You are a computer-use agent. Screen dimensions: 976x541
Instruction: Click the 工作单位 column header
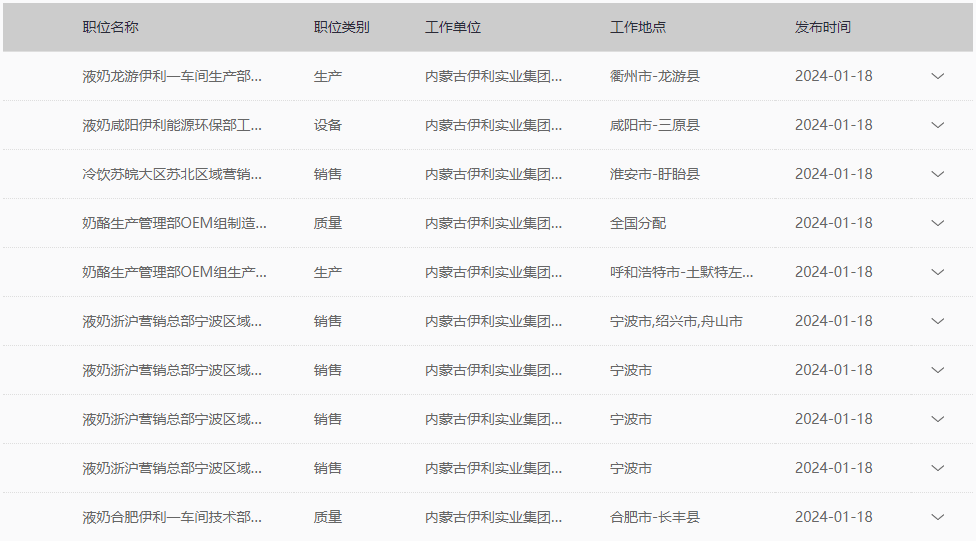click(453, 27)
